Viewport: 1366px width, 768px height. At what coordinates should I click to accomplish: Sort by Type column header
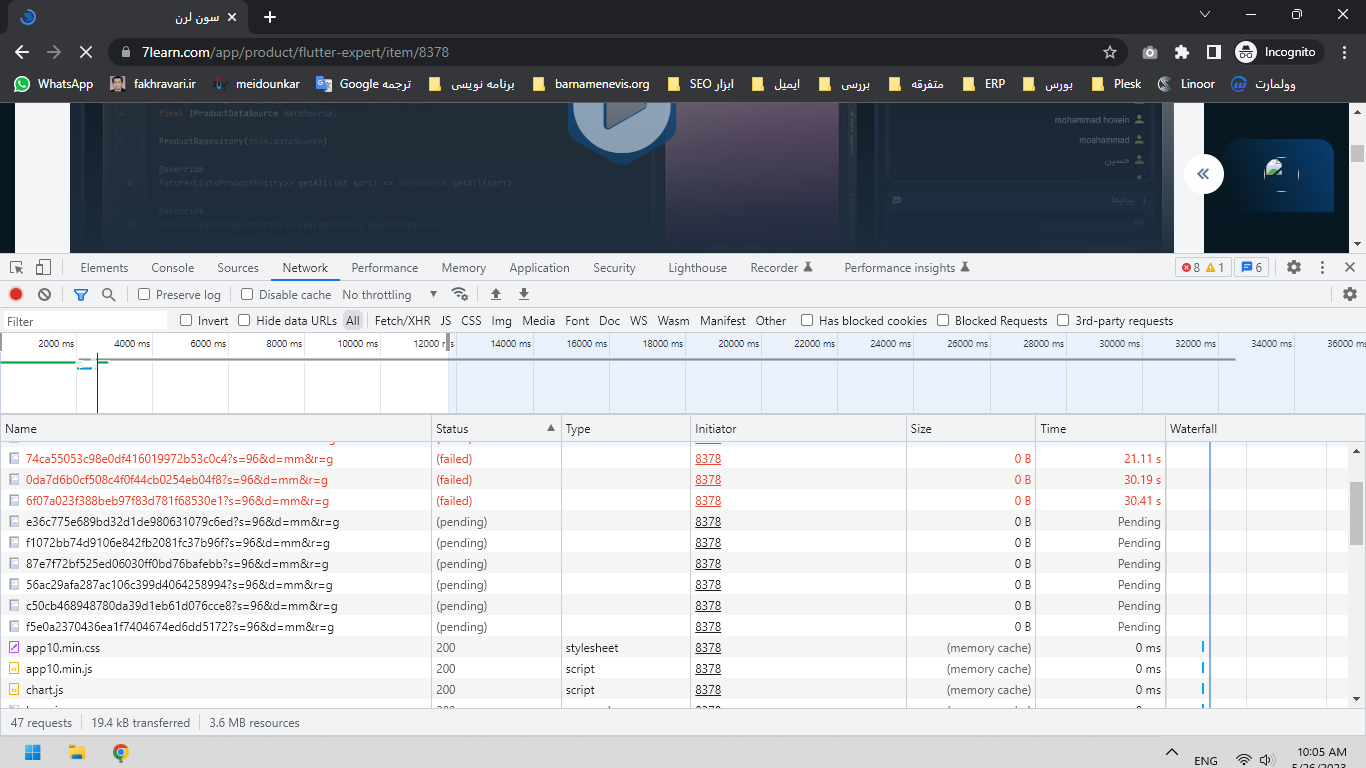626,428
